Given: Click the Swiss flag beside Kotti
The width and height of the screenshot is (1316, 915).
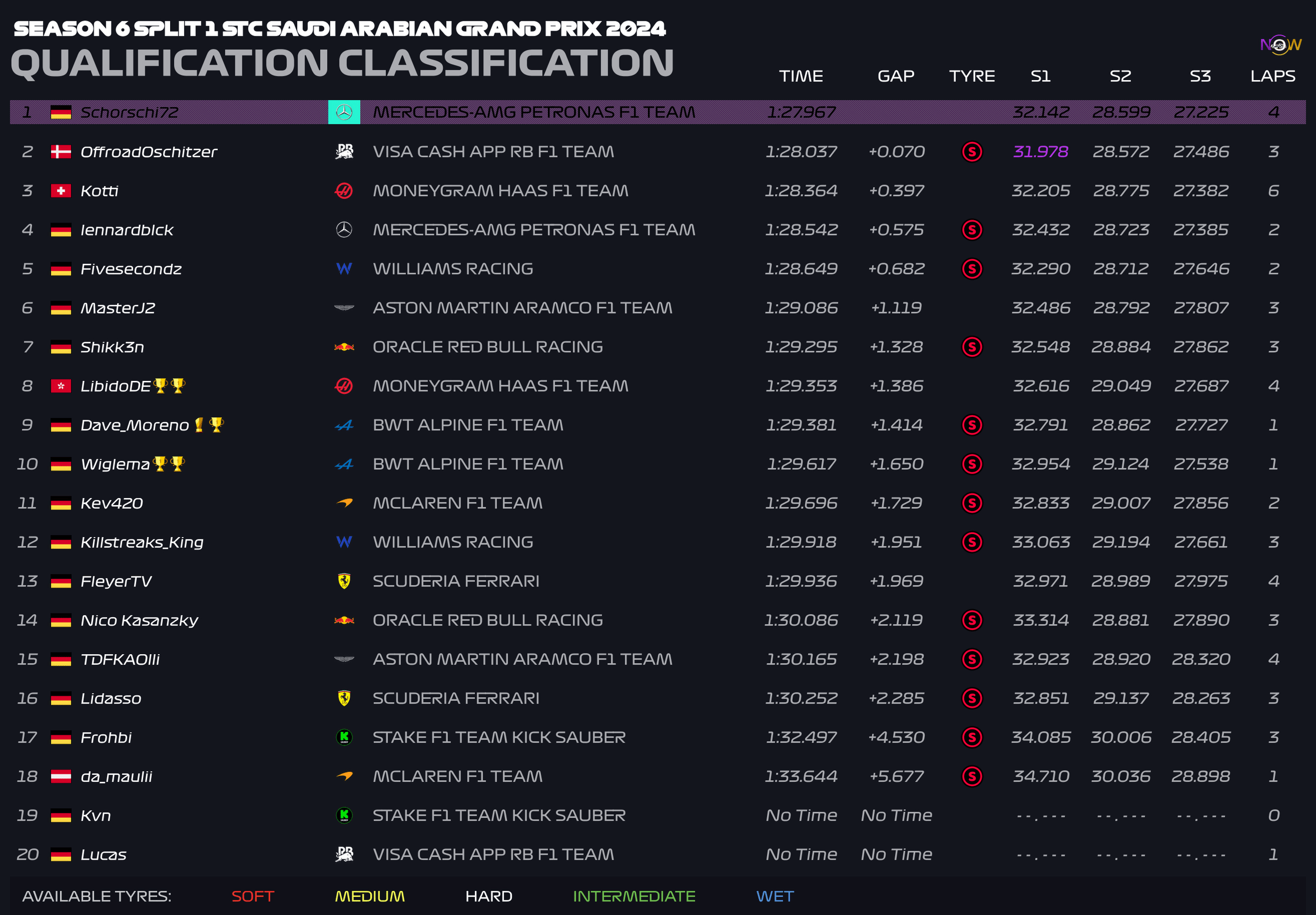Looking at the screenshot, I should point(61,191).
